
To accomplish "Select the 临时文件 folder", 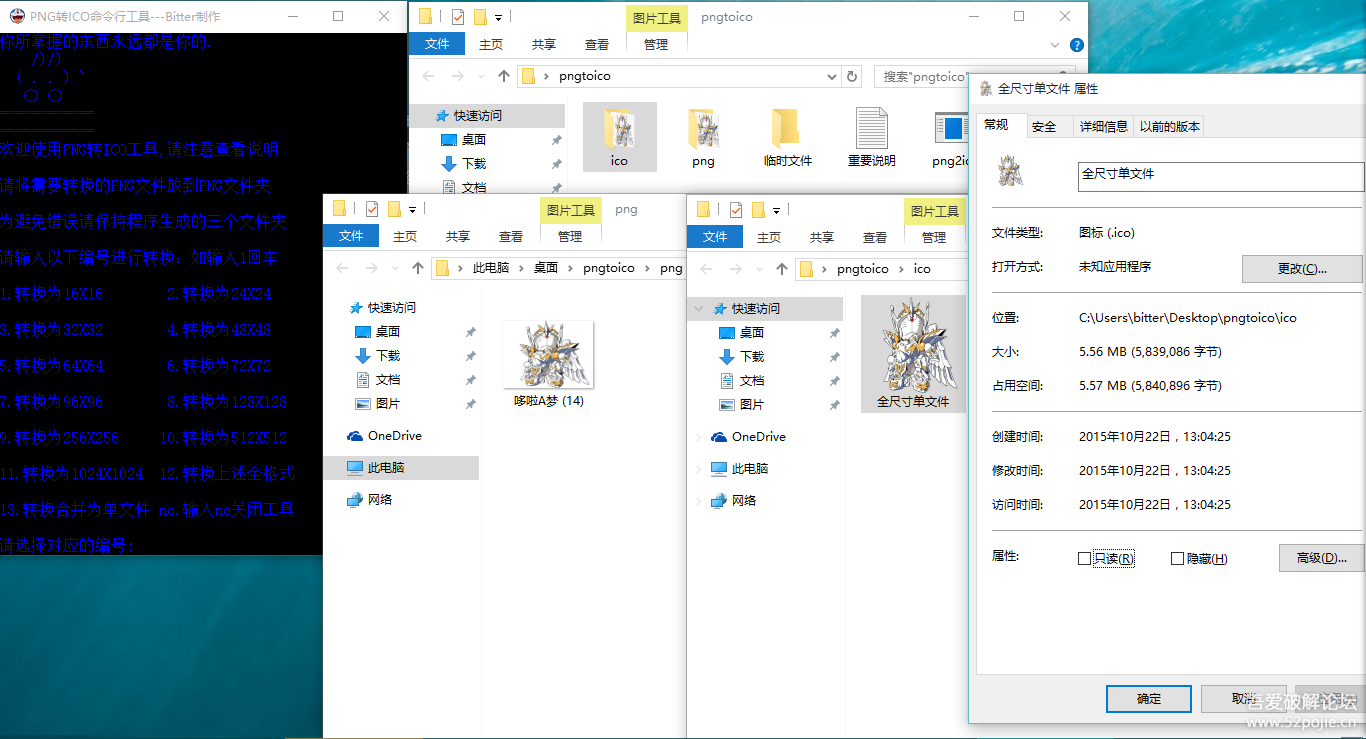I will [x=787, y=136].
